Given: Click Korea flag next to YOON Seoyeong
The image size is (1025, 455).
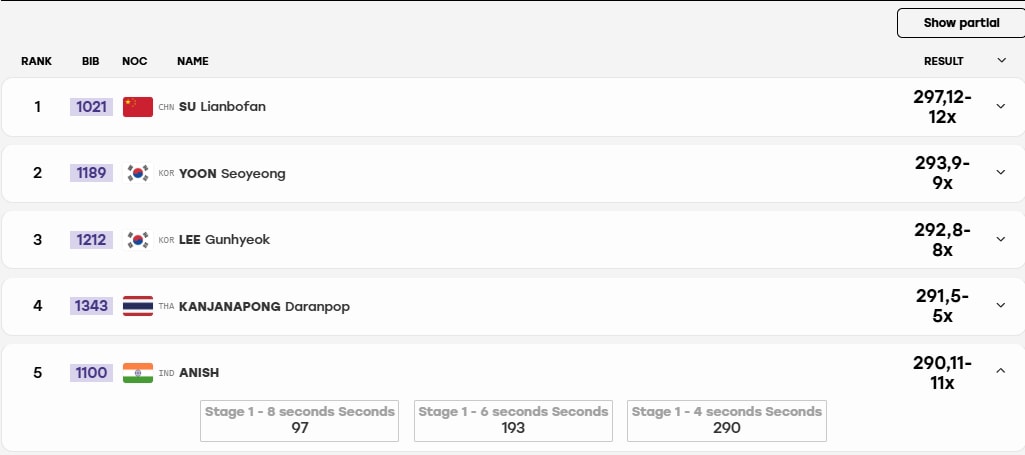Looking at the screenshot, I should pos(138,173).
